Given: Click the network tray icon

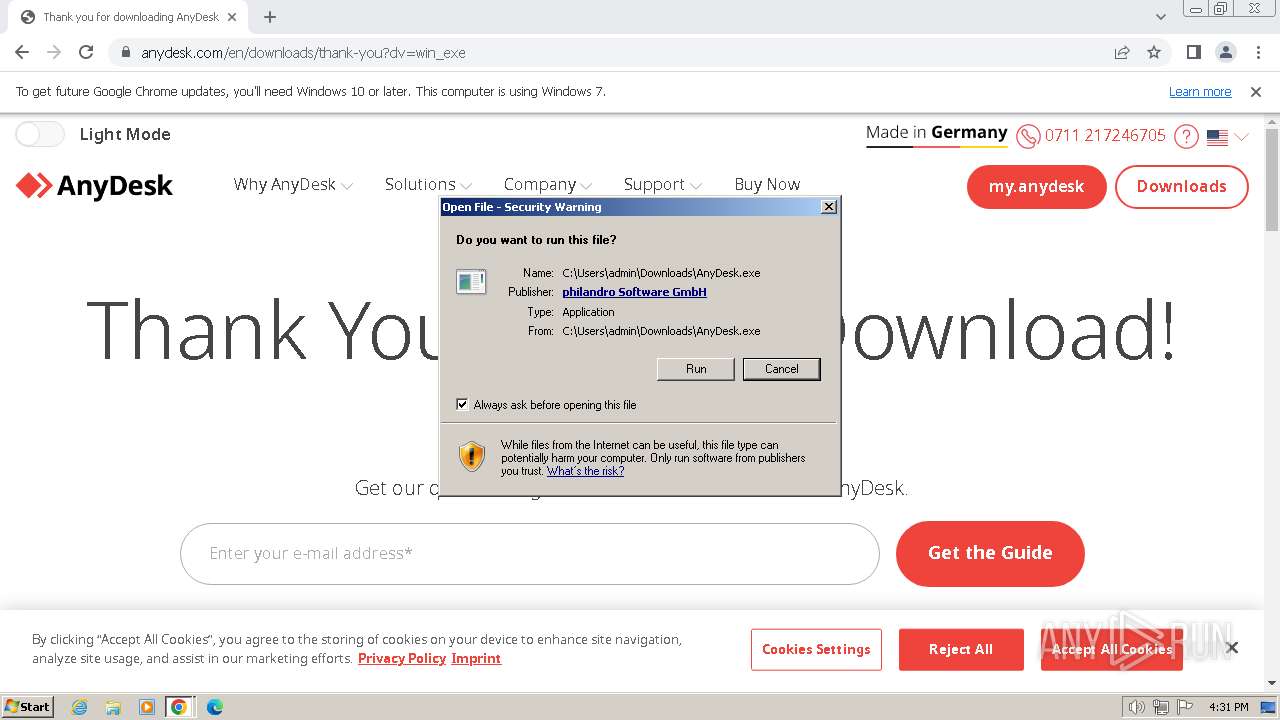Looking at the screenshot, I should 1160,707.
